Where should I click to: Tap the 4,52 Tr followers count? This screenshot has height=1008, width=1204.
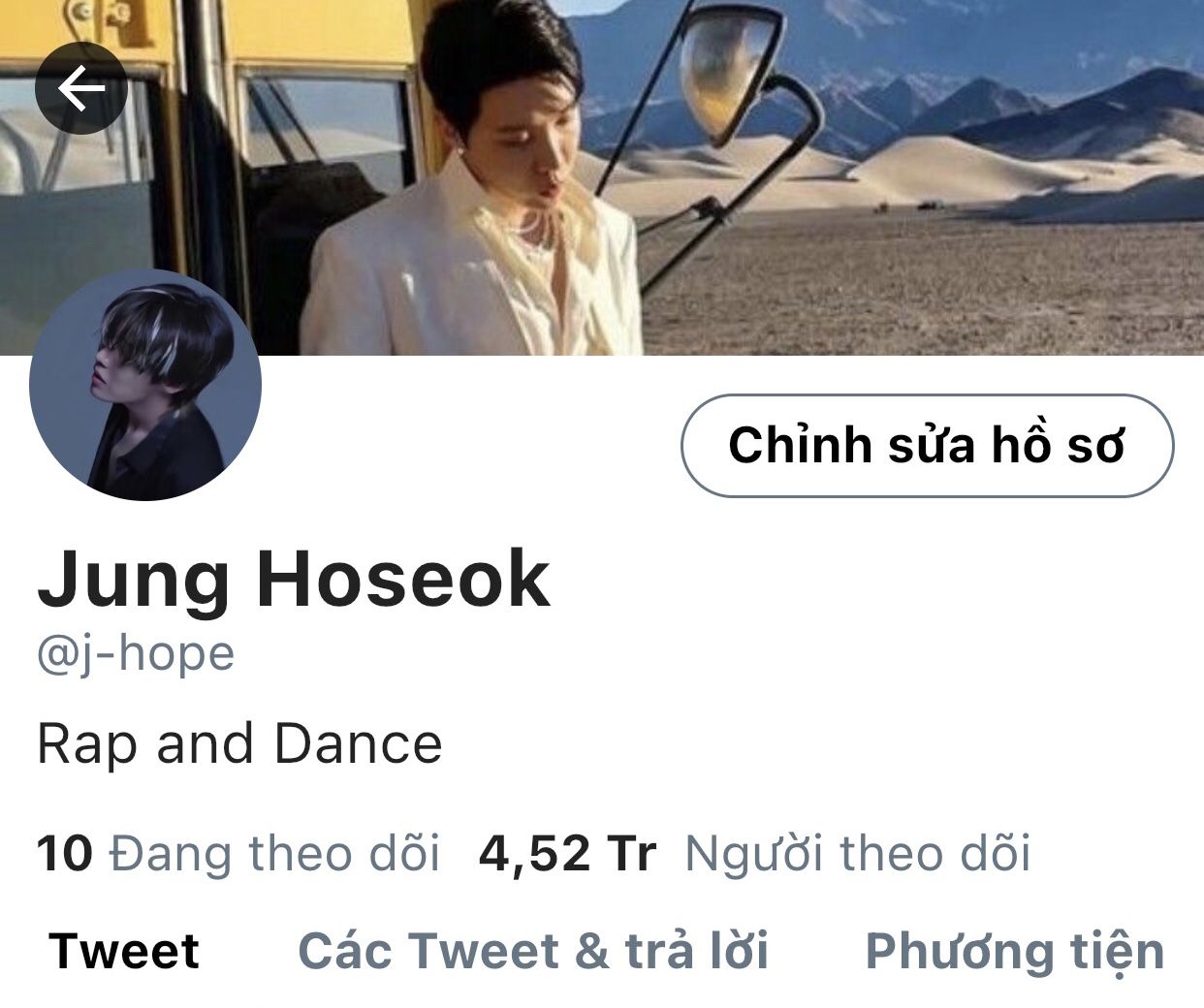pyautogui.click(x=567, y=854)
